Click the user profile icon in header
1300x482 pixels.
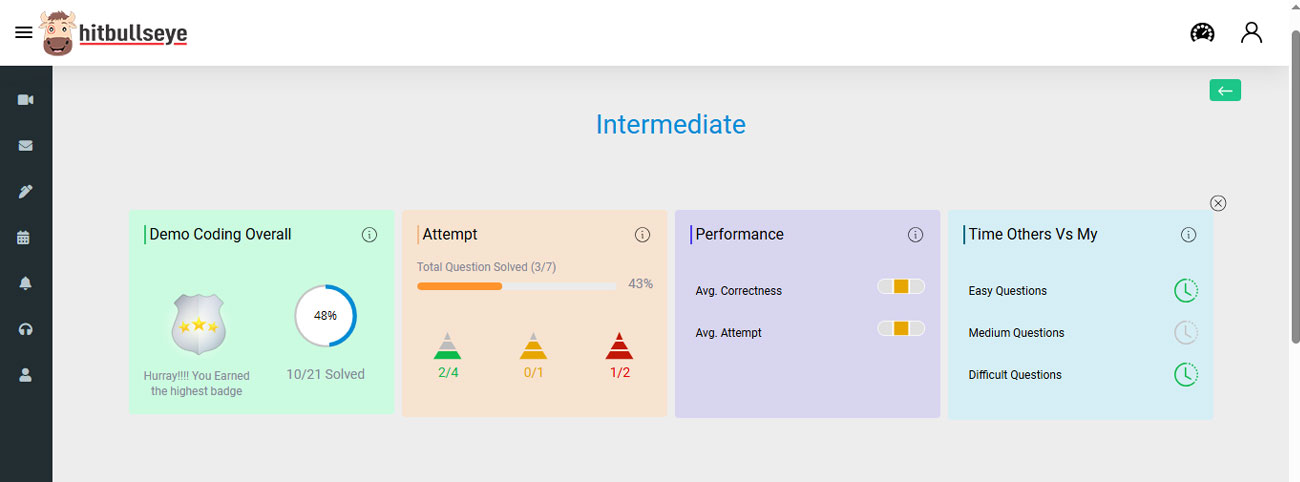point(1251,33)
